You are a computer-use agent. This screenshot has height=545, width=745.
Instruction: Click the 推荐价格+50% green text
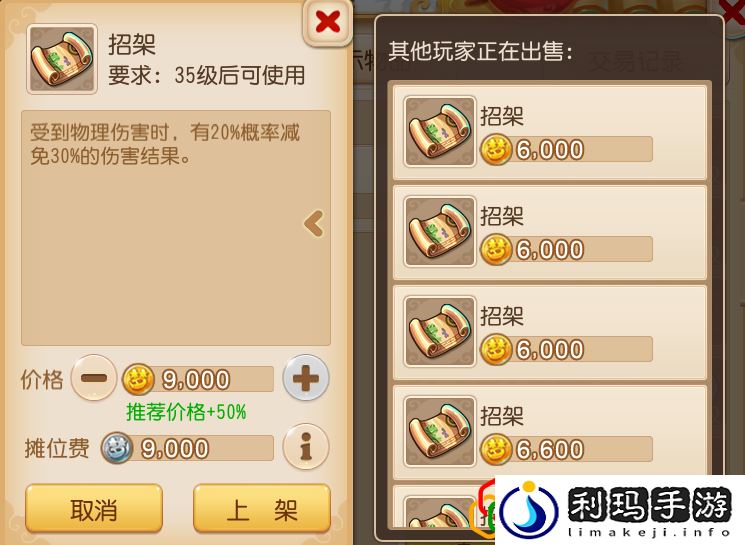coord(186,412)
